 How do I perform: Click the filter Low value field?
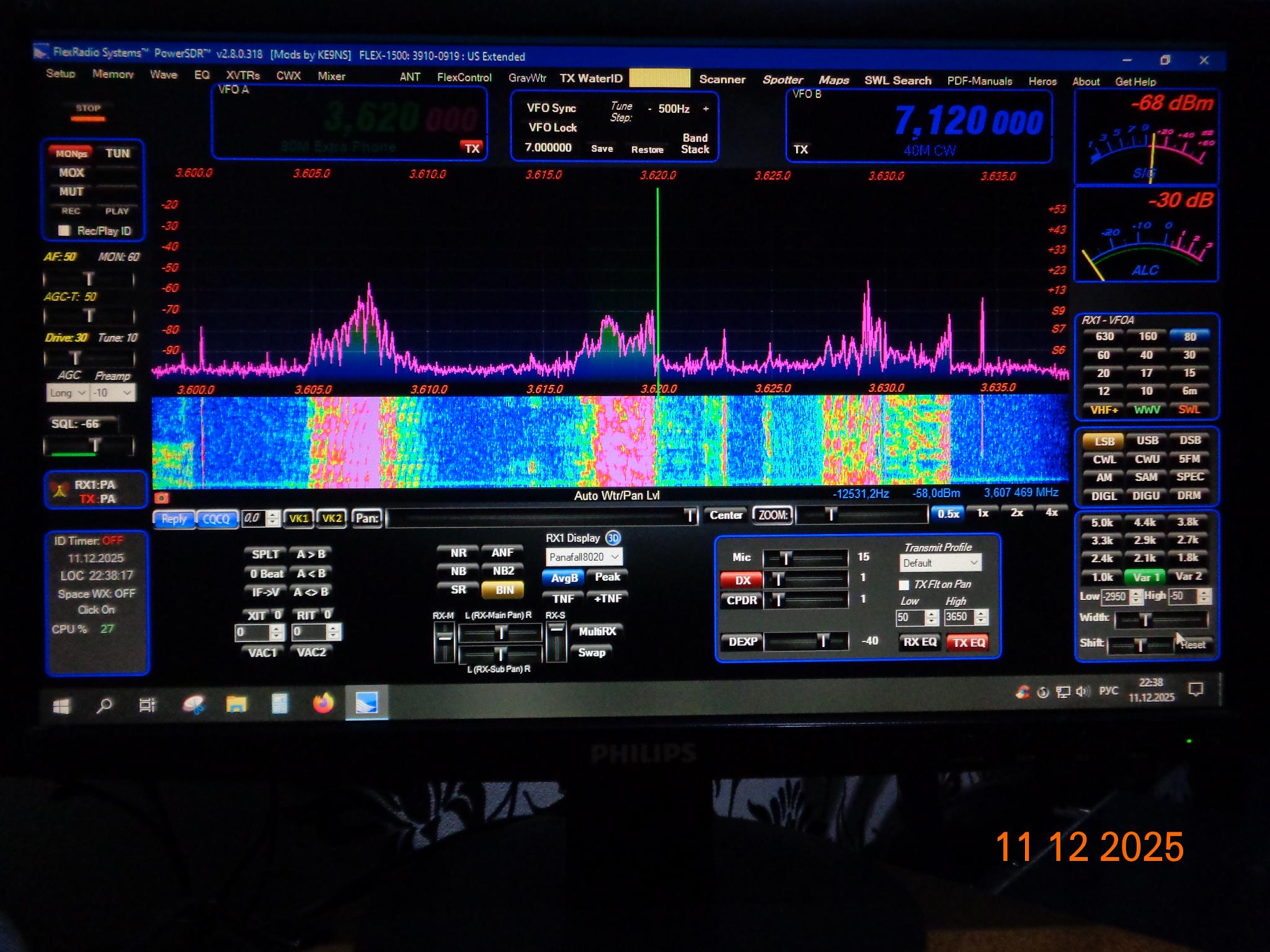click(x=1114, y=597)
